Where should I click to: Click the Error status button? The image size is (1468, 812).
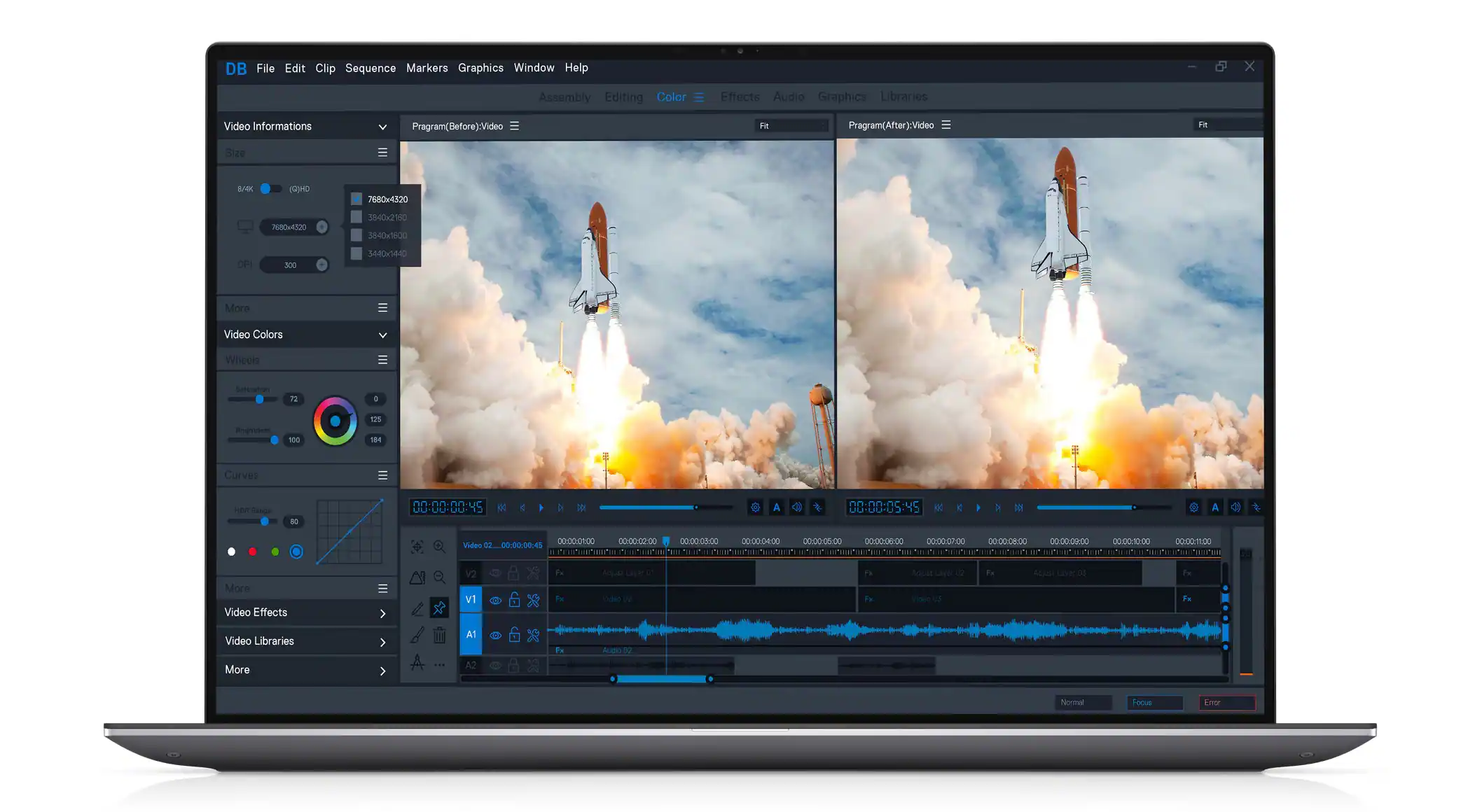pos(1226,702)
